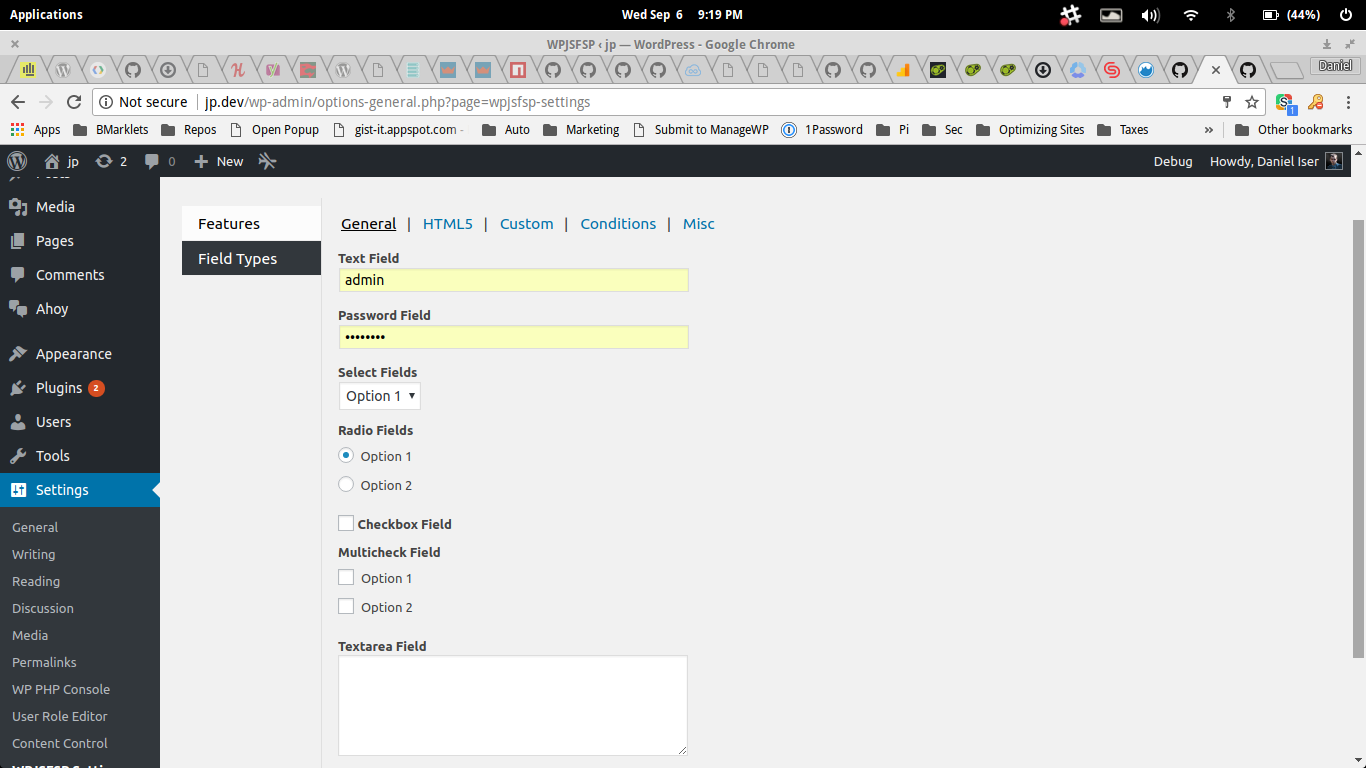
Task: Open the jp site home icon
Action: point(52,161)
